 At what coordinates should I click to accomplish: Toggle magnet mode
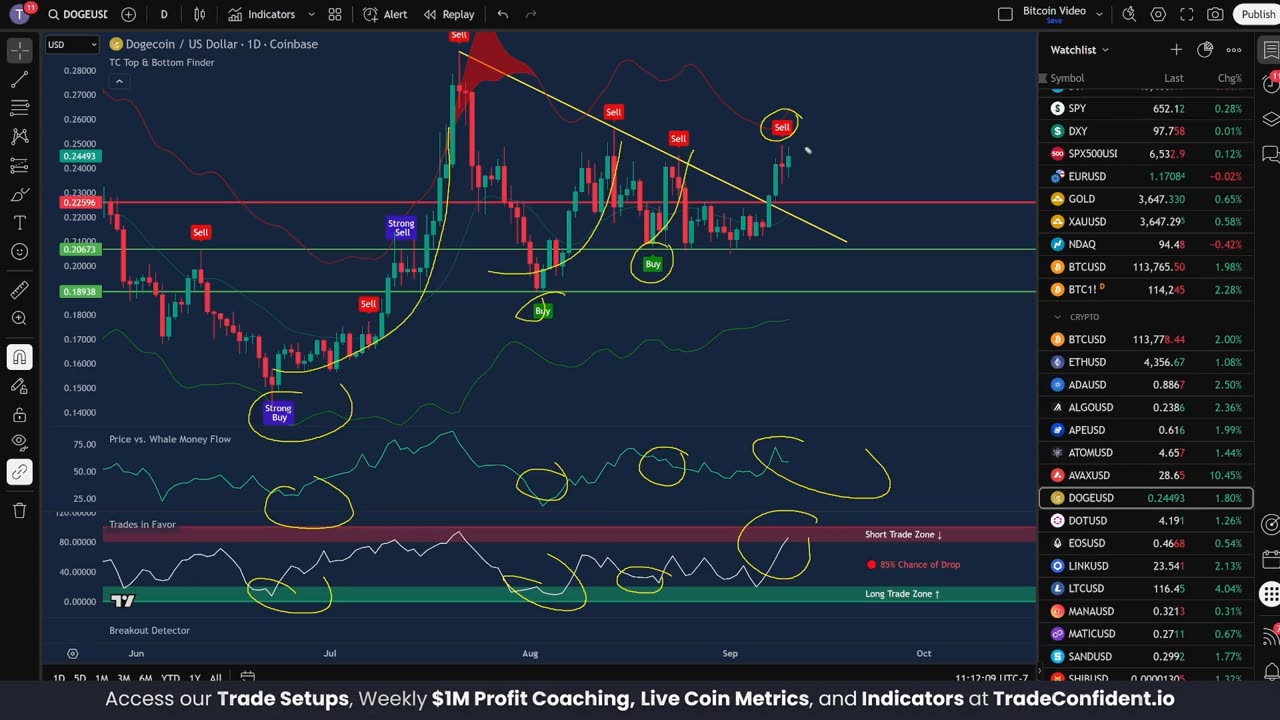click(x=19, y=357)
